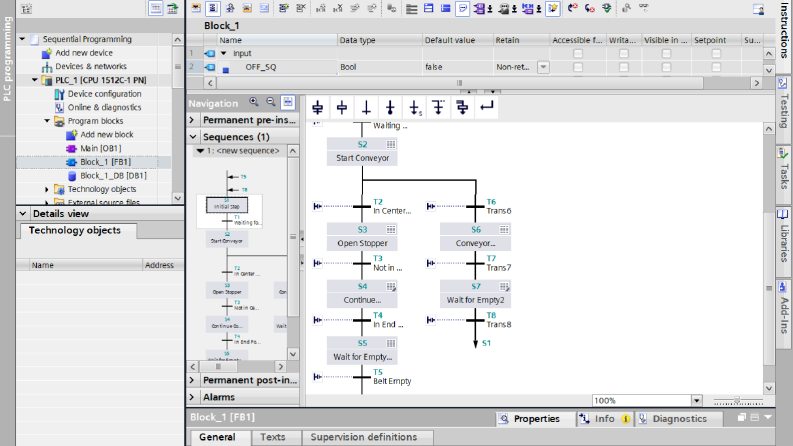Viewport: 793px width, 446px height.
Task: Check Writable checkbox for OFF_SQ
Action: [624, 67]
